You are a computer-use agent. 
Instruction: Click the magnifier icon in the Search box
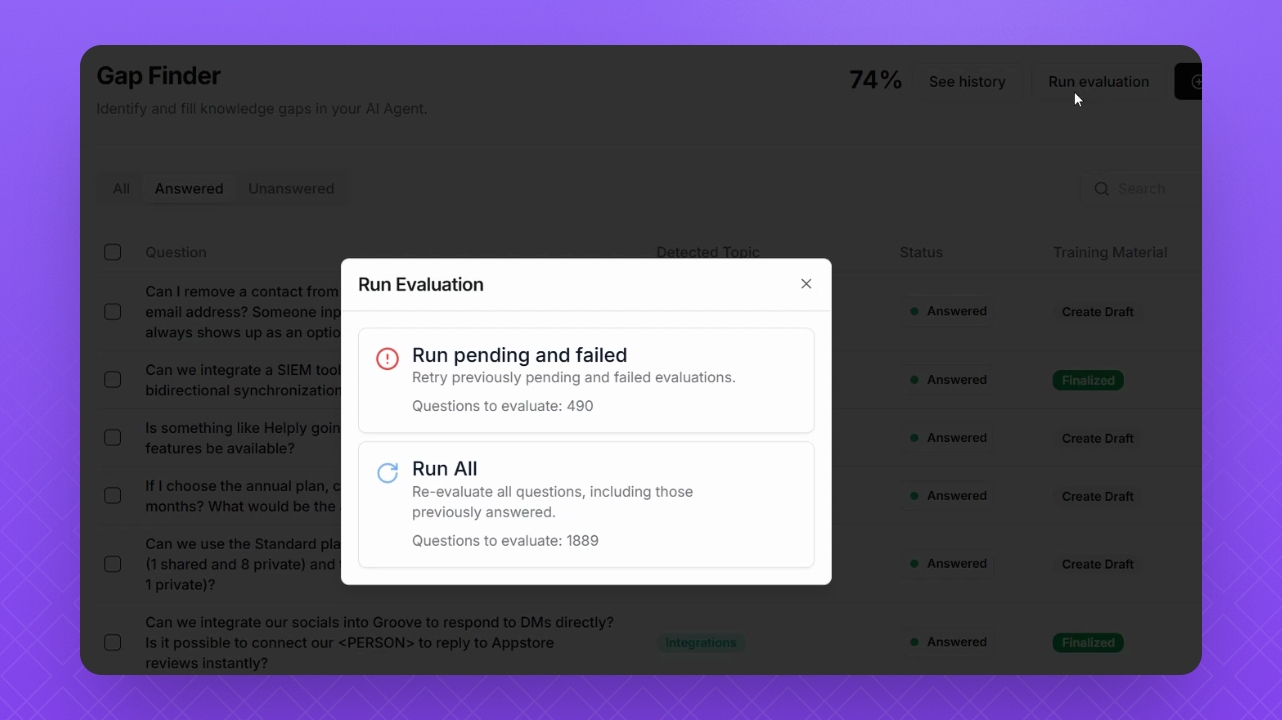click(x=1101, y=189)
